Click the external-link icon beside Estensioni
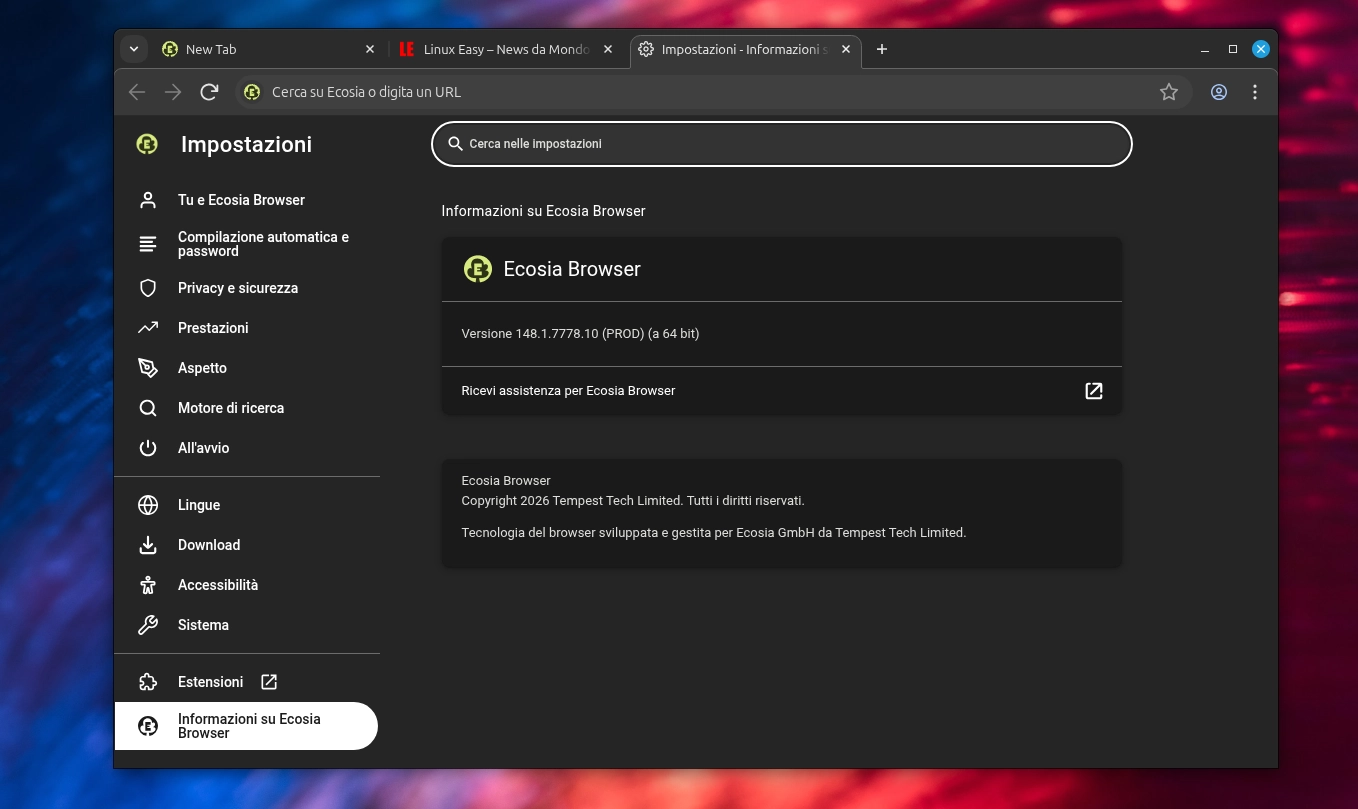 (269, 682)
